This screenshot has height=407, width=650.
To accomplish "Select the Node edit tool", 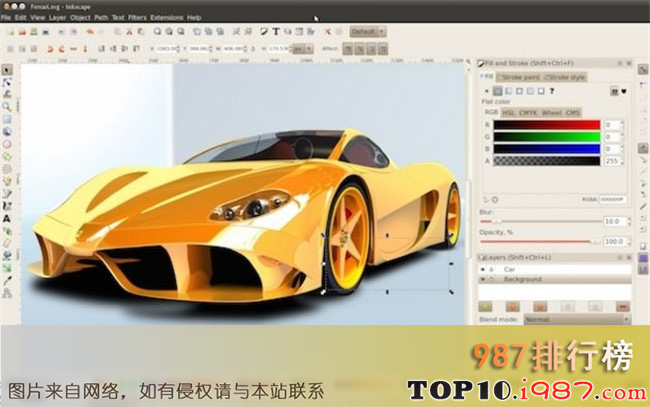I will coord(7,82).
